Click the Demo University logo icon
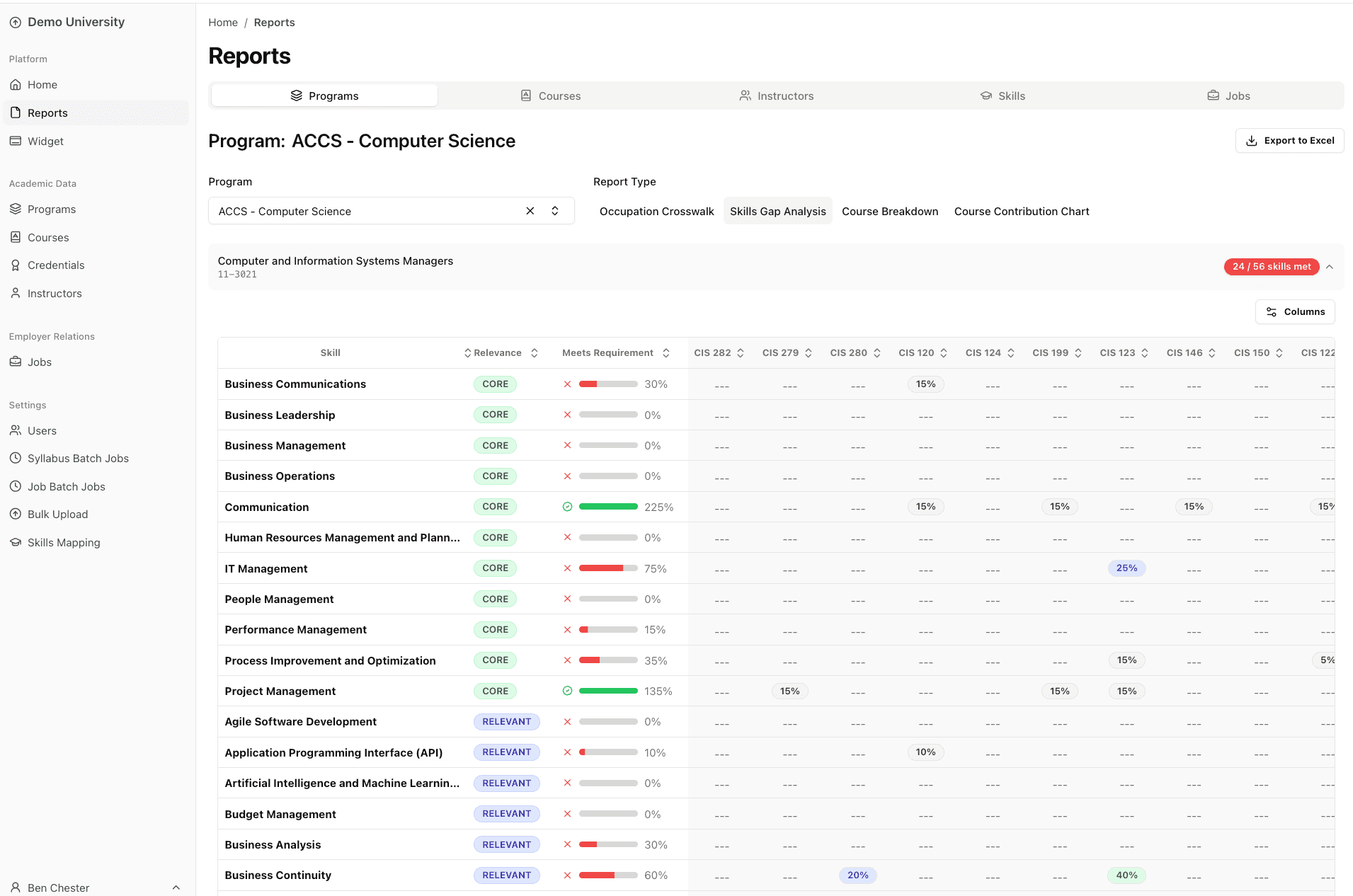 tap(15, 23)
